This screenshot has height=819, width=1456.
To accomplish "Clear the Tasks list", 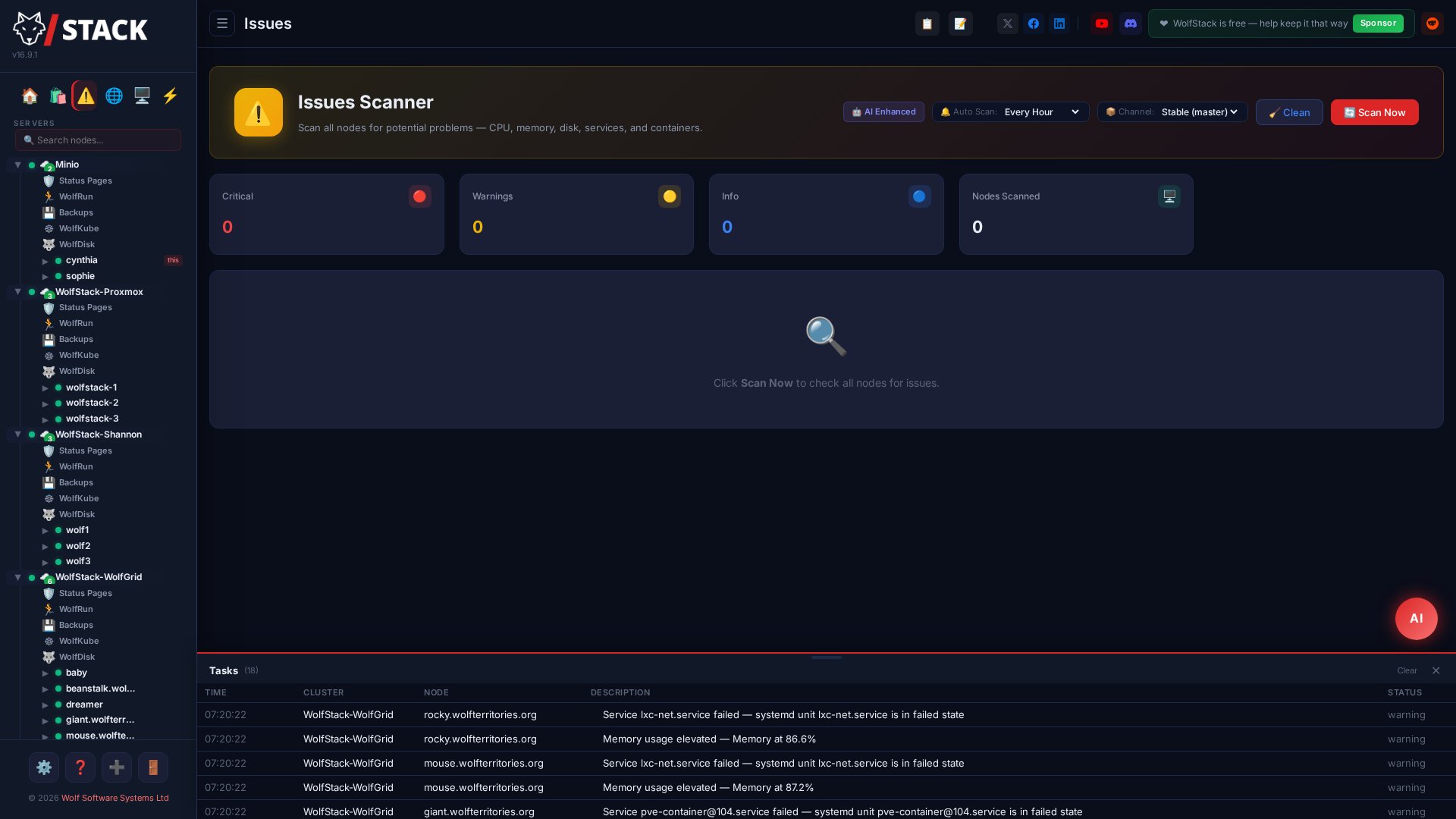I will pyautogui.click(x=1407, y=670).
